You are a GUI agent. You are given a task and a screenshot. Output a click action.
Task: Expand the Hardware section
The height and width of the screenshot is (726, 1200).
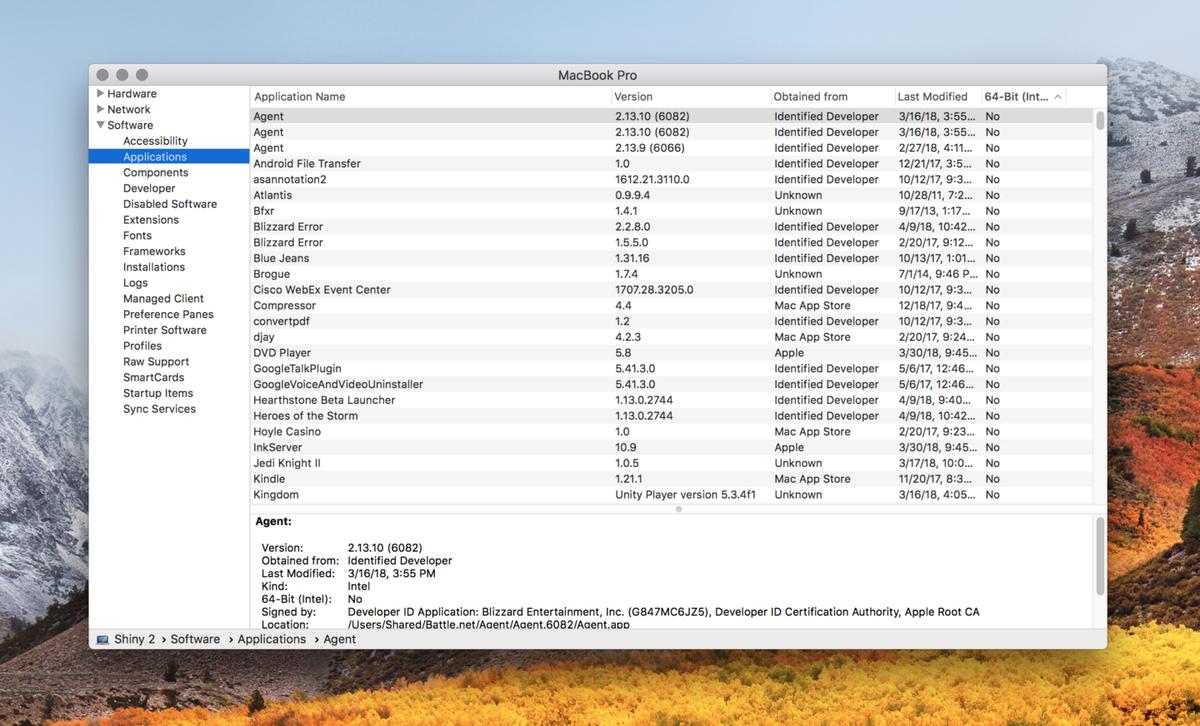(99, 93)
